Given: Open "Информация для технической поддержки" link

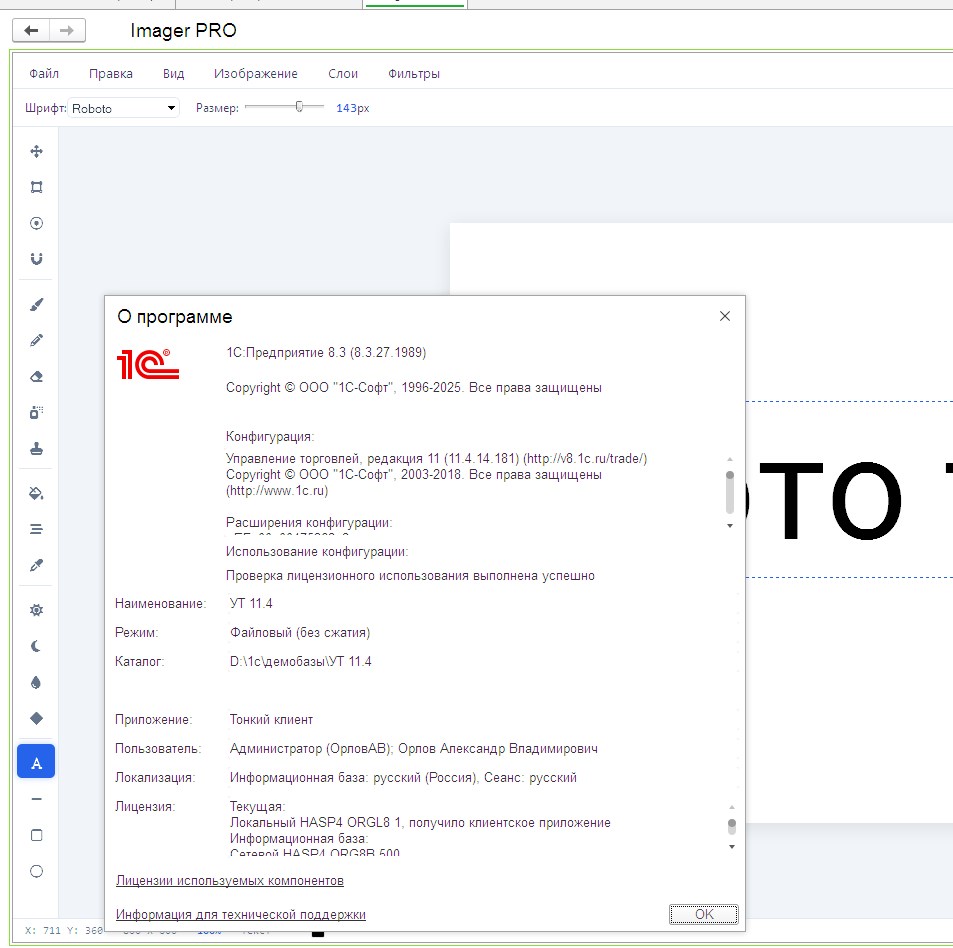Looking at the screenshot, I should coord(241,915).
